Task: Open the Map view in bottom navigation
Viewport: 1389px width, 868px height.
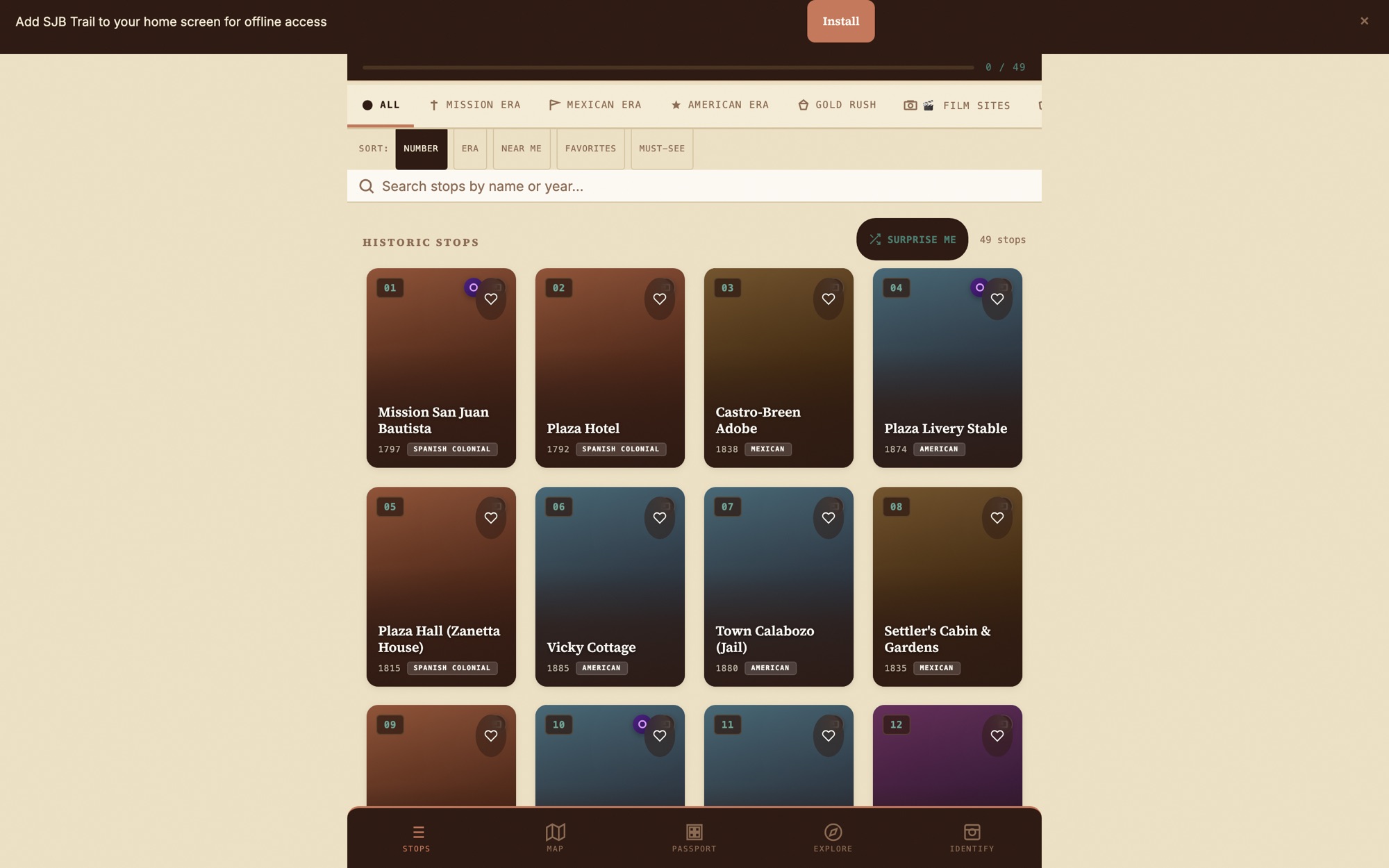Action: (555, 838)
